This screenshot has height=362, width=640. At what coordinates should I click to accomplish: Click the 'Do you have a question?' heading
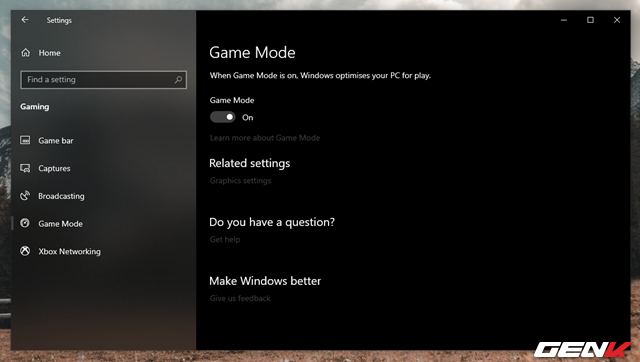click(272, 222)
